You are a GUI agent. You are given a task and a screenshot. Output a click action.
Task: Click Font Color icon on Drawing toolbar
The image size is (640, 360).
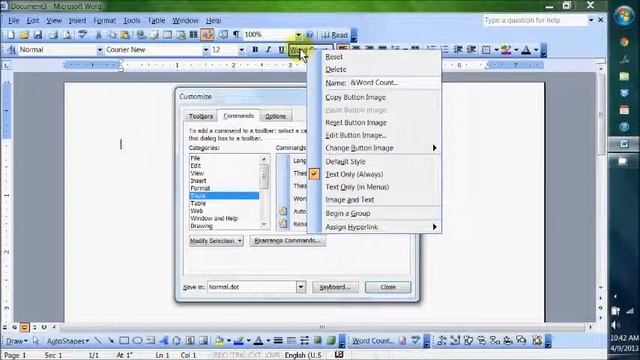258,340
